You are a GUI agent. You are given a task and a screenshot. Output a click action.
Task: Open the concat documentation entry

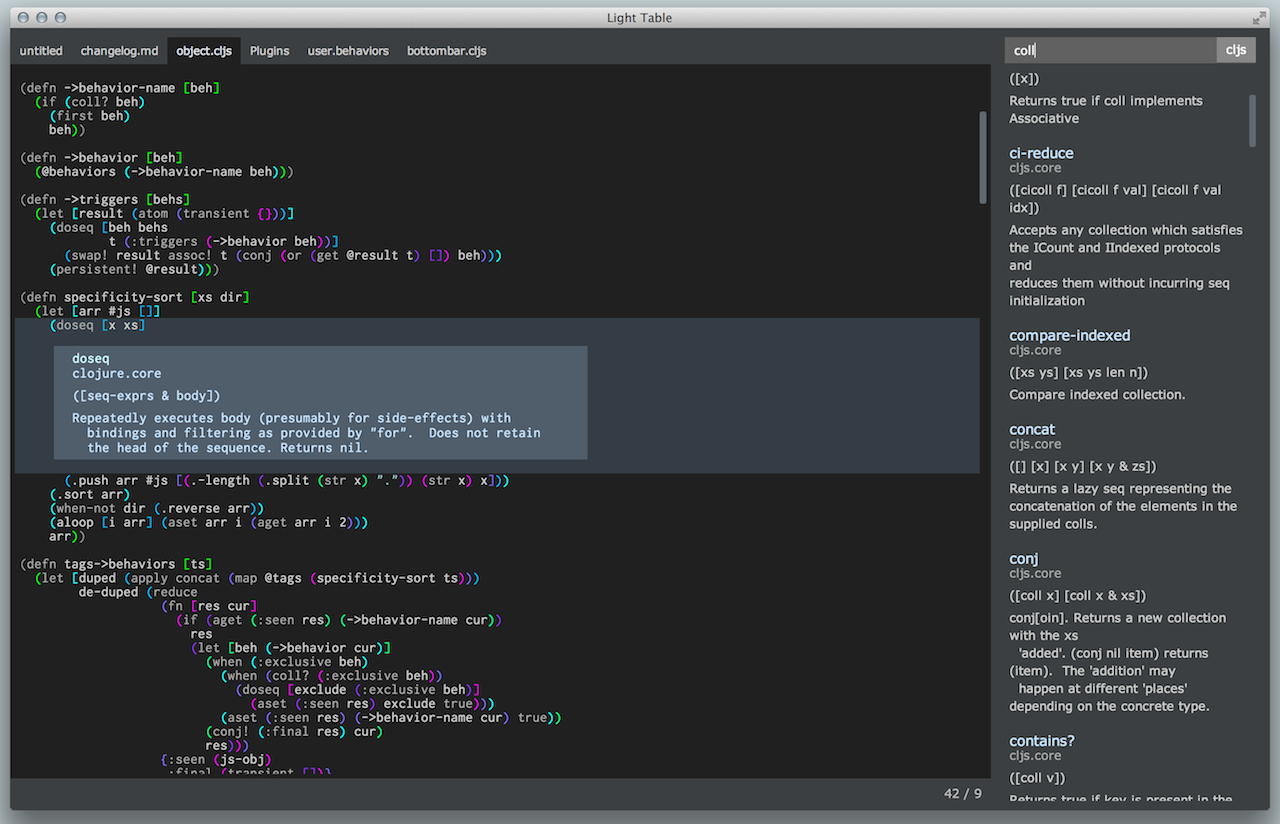click(x=1032, y=429)
